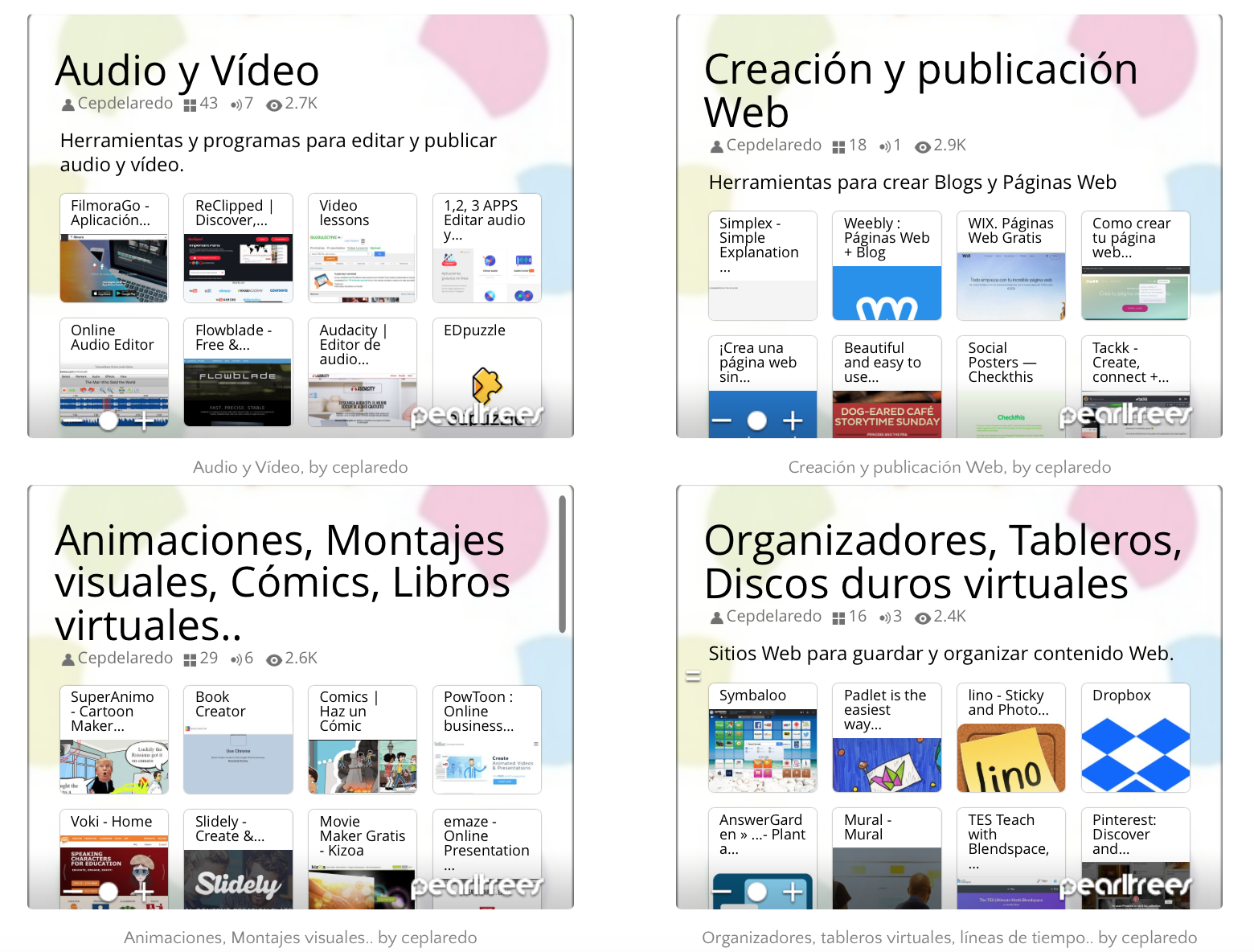Click the Weebly blue logo tile

pyautogui.click(x=887, y=295)
